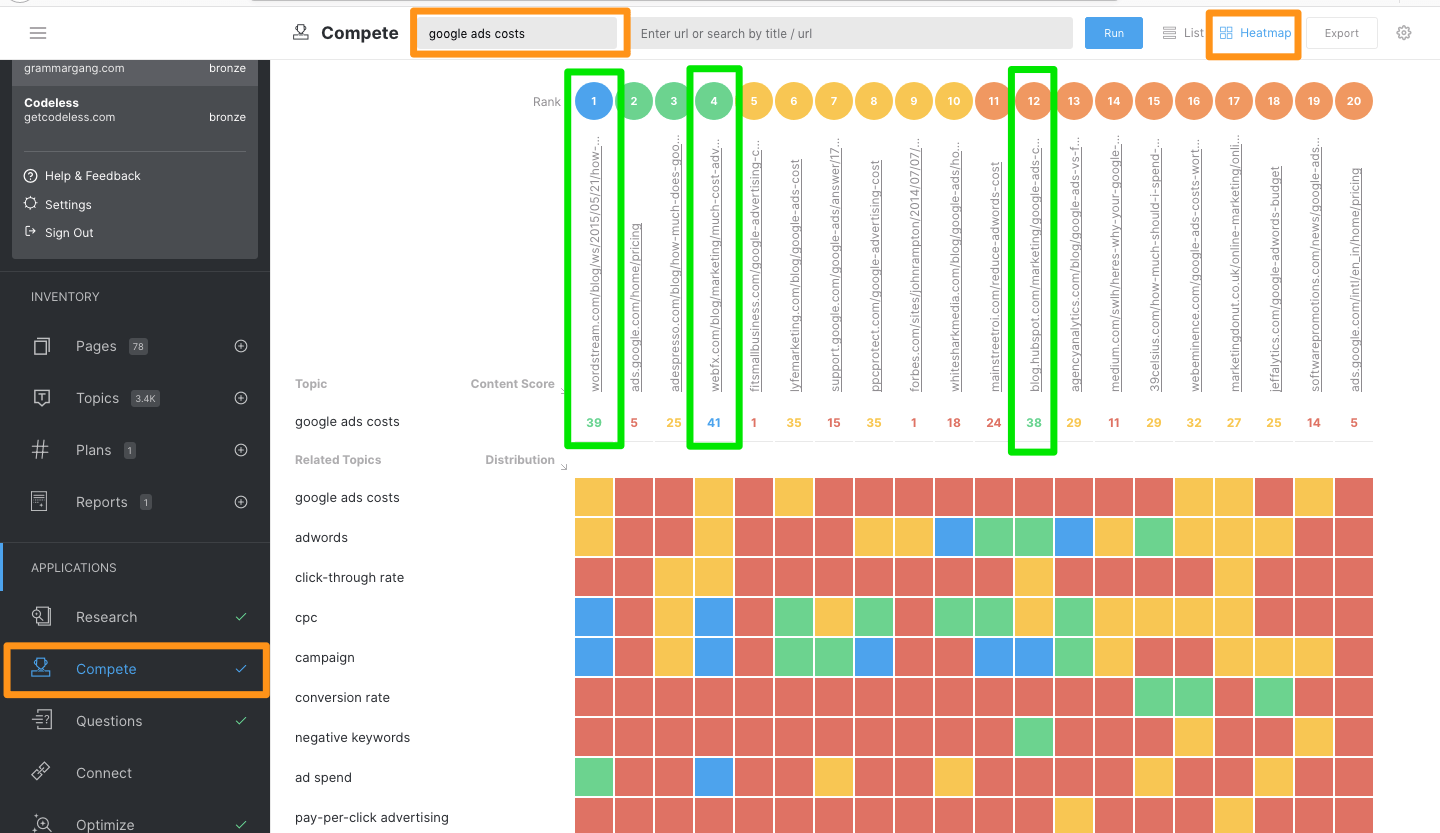Viewport: 1440px width, 833px height.
Task: Open Optimize in the sidebar
Action: click(x=105, y=824)
